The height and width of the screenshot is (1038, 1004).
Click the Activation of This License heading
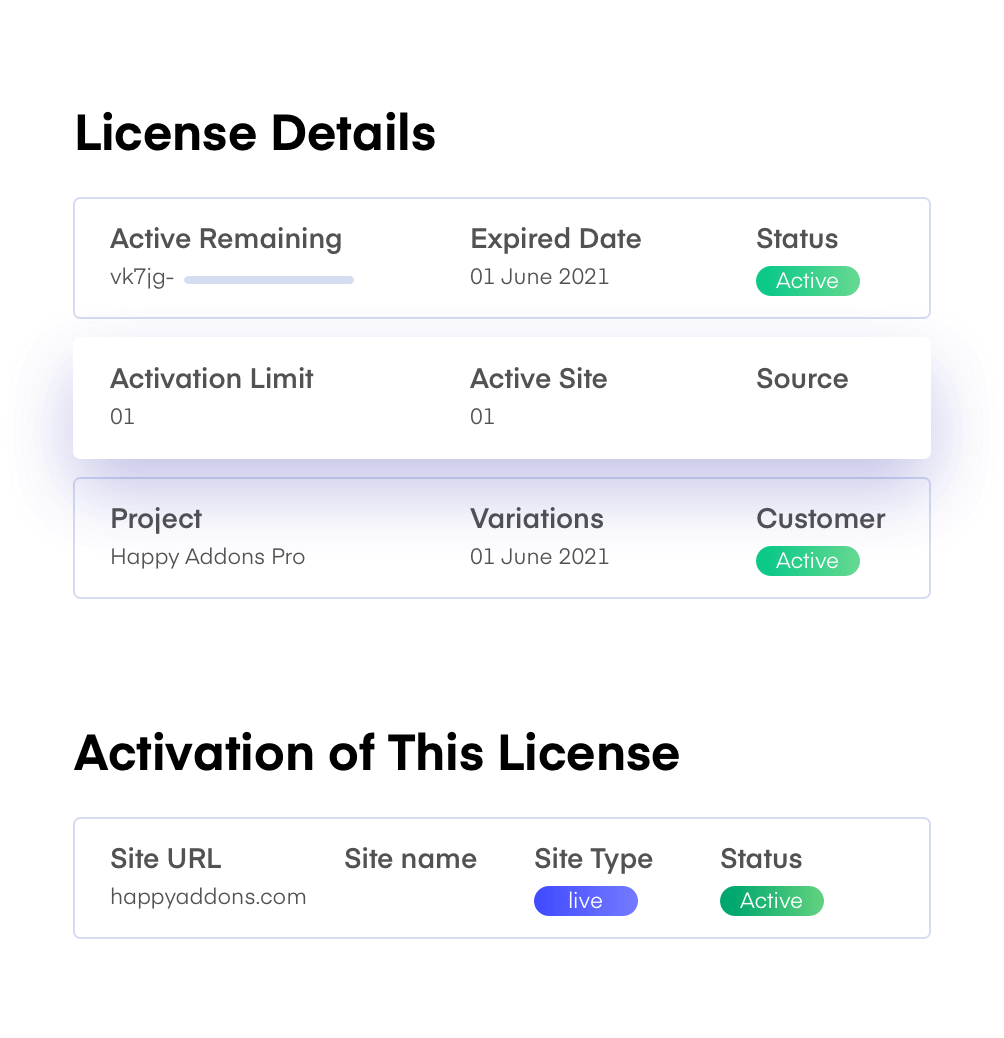(377, 753)
